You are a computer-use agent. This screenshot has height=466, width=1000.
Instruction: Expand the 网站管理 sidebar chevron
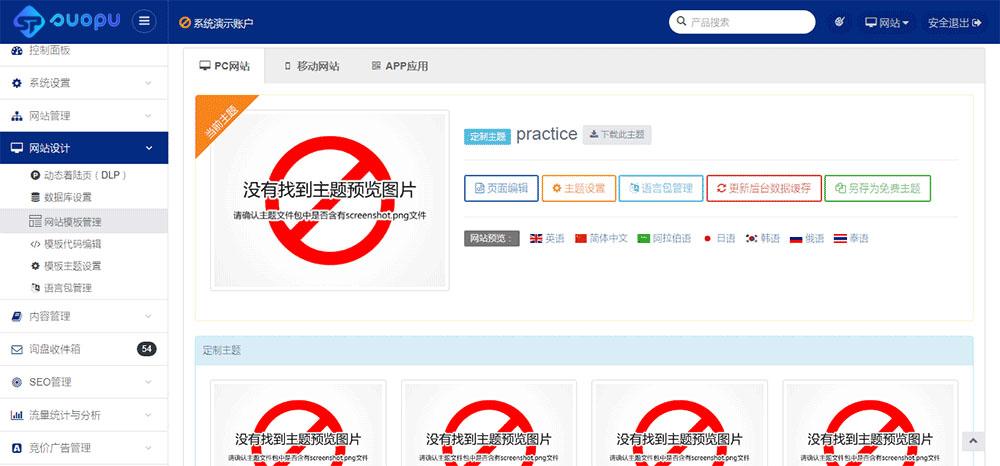148,116
